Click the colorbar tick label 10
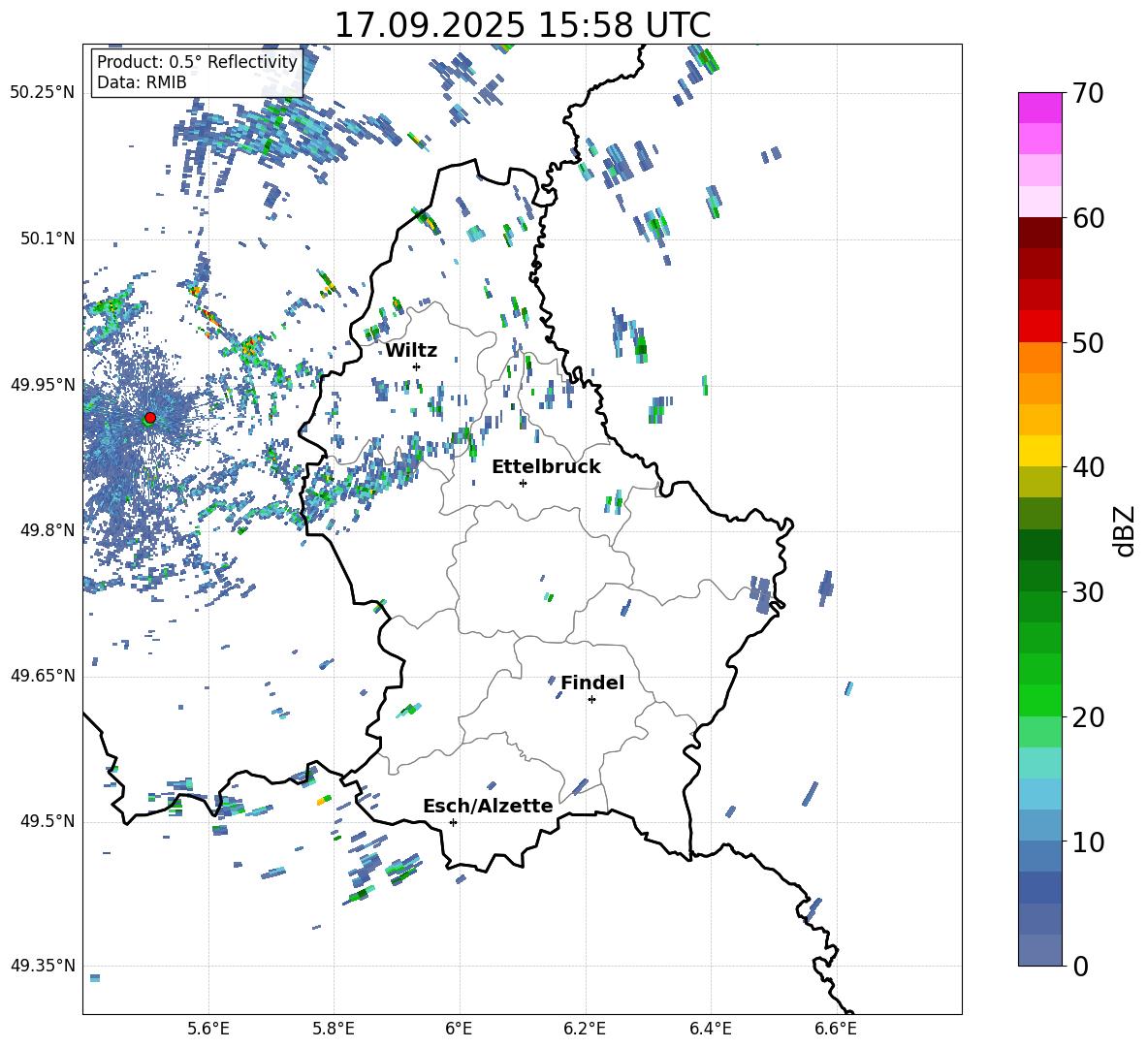The image size is (1148, 1048). coord(1088,842)
